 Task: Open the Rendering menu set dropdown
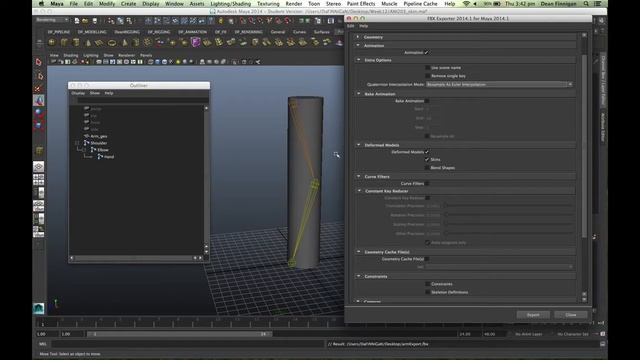pyautogui.click(x=52, y=20)
